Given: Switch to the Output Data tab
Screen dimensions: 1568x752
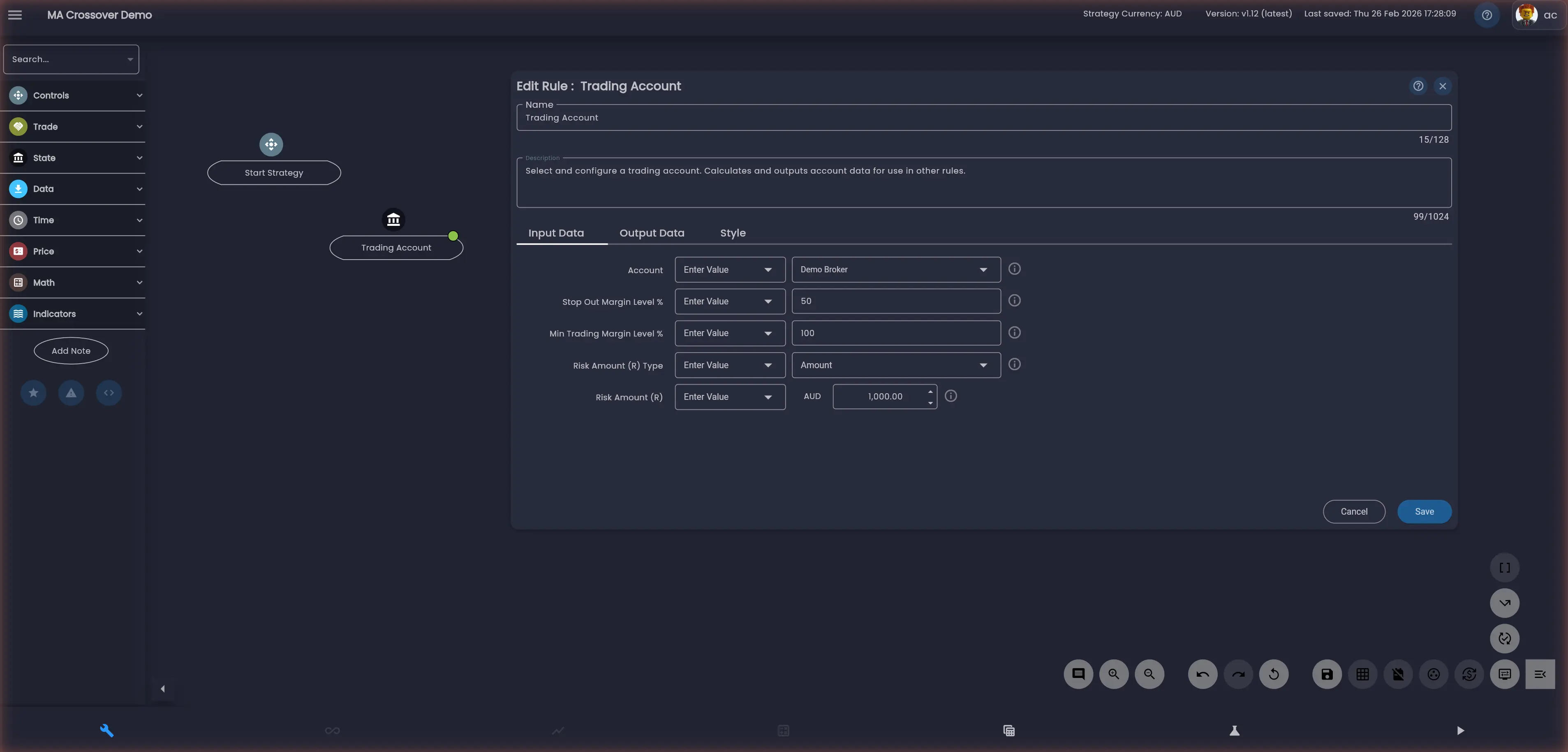Looking at the screenshot, I should 651,233.
